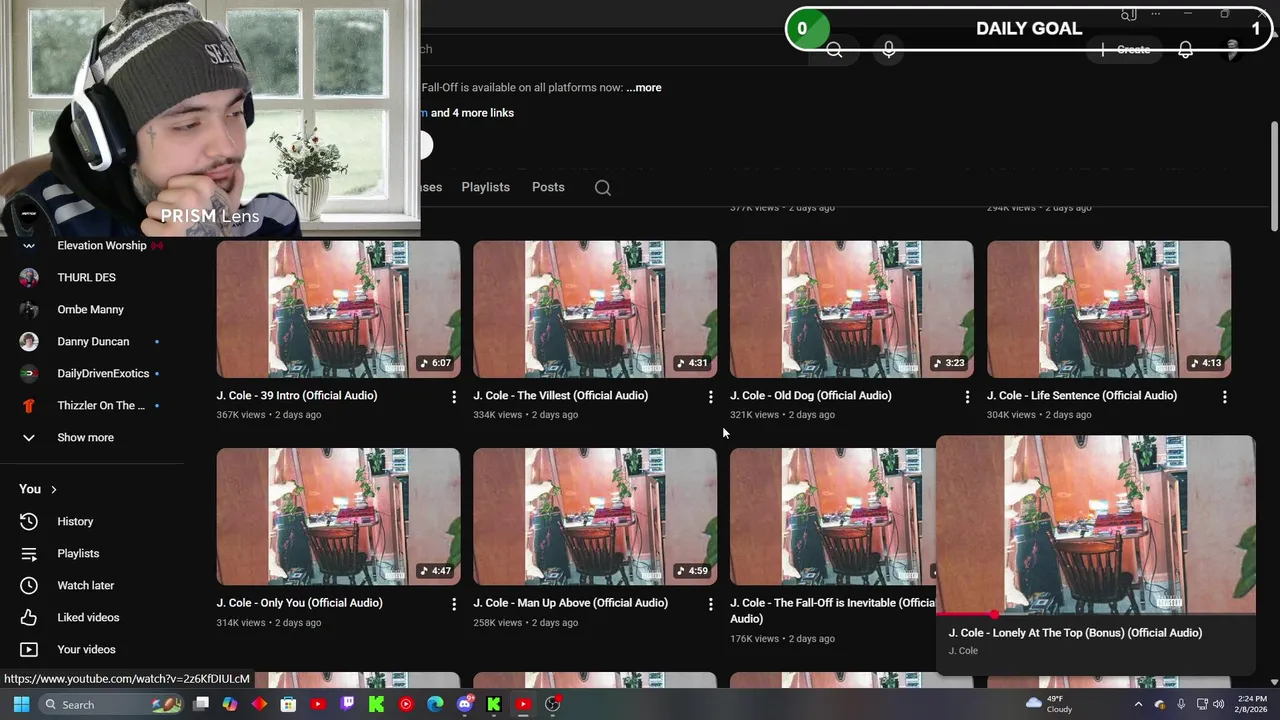Click title 'J. Cole - The Villest (Official Audio)'

[x=560, y=396]
